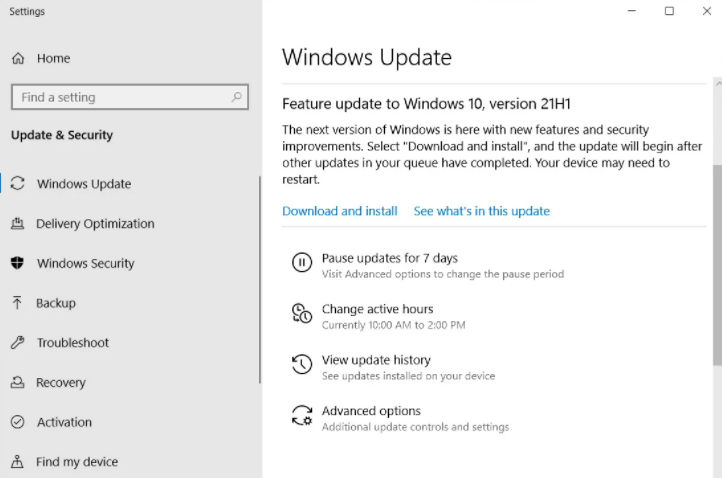Viewport: 722px width, 478px height.
Task: Click the update history clock icon
Action: [x=302, y=364]
